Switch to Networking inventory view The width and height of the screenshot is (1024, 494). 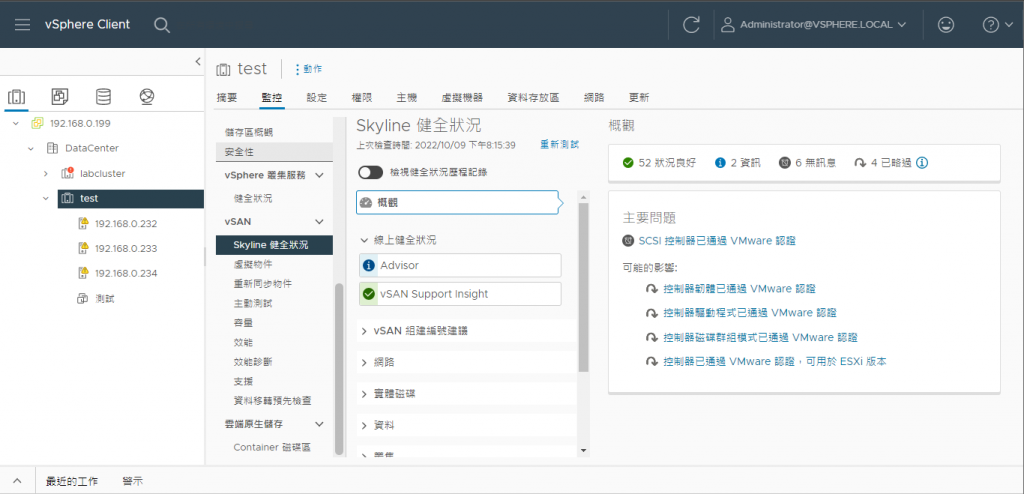tap(147, 97)
